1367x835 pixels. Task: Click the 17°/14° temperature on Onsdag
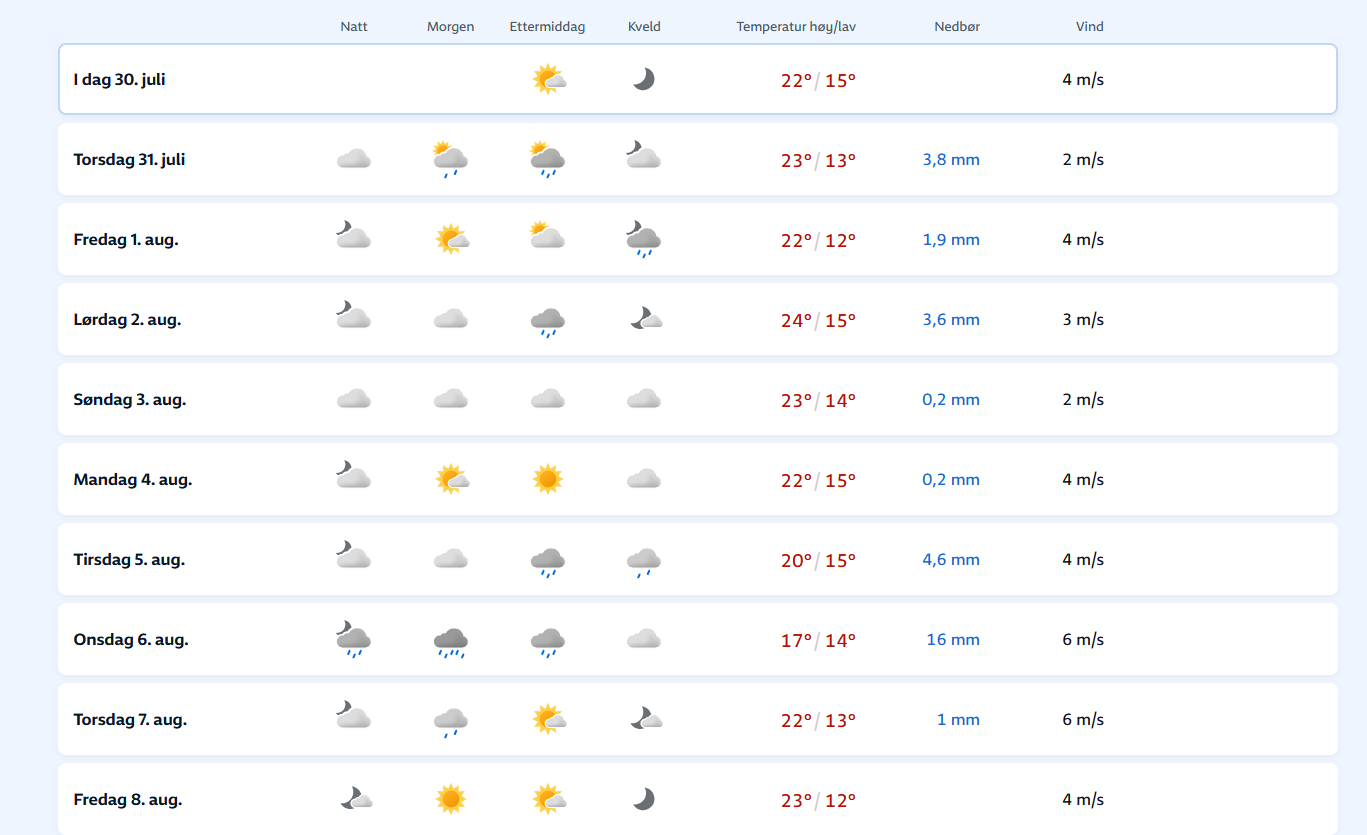pos(818,640)
